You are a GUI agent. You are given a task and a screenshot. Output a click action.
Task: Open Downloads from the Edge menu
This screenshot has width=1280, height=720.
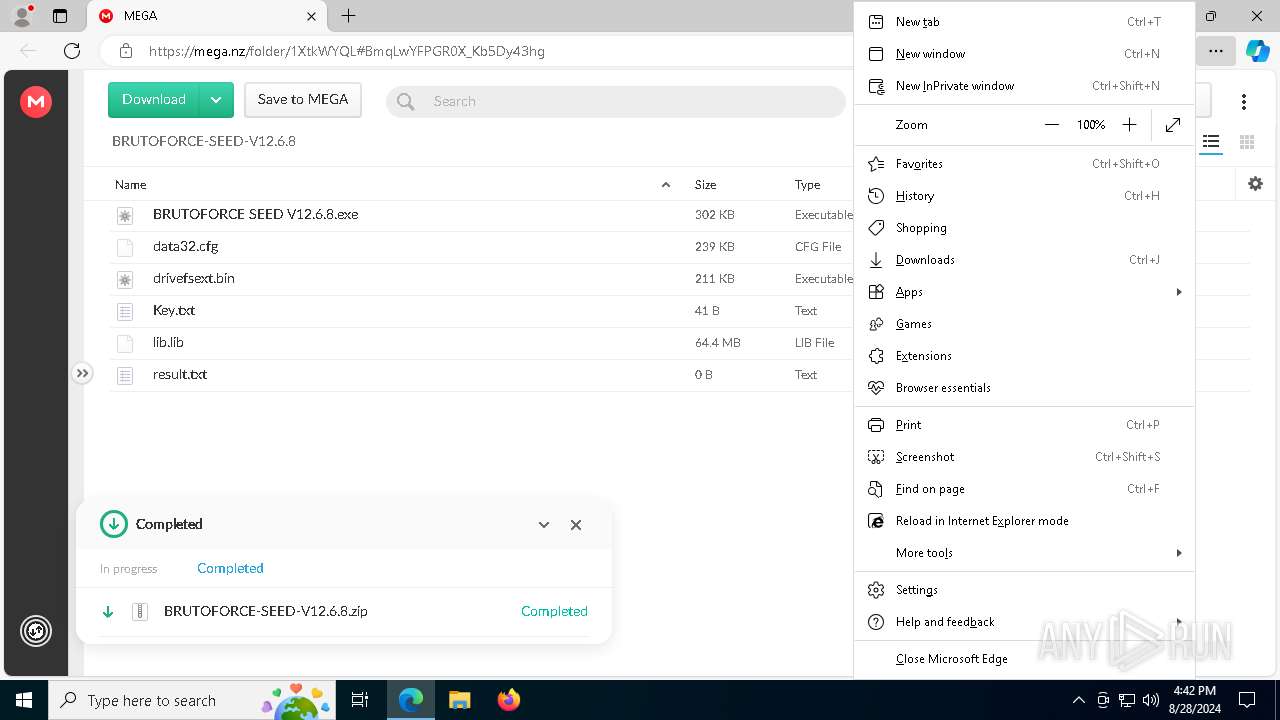[1025, 260]
